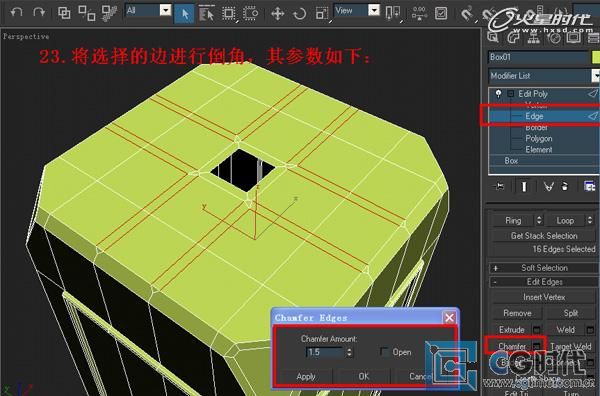
Task: Toggle the Edit Poly lightbulb visibility
Action: (x=498, y=93)
